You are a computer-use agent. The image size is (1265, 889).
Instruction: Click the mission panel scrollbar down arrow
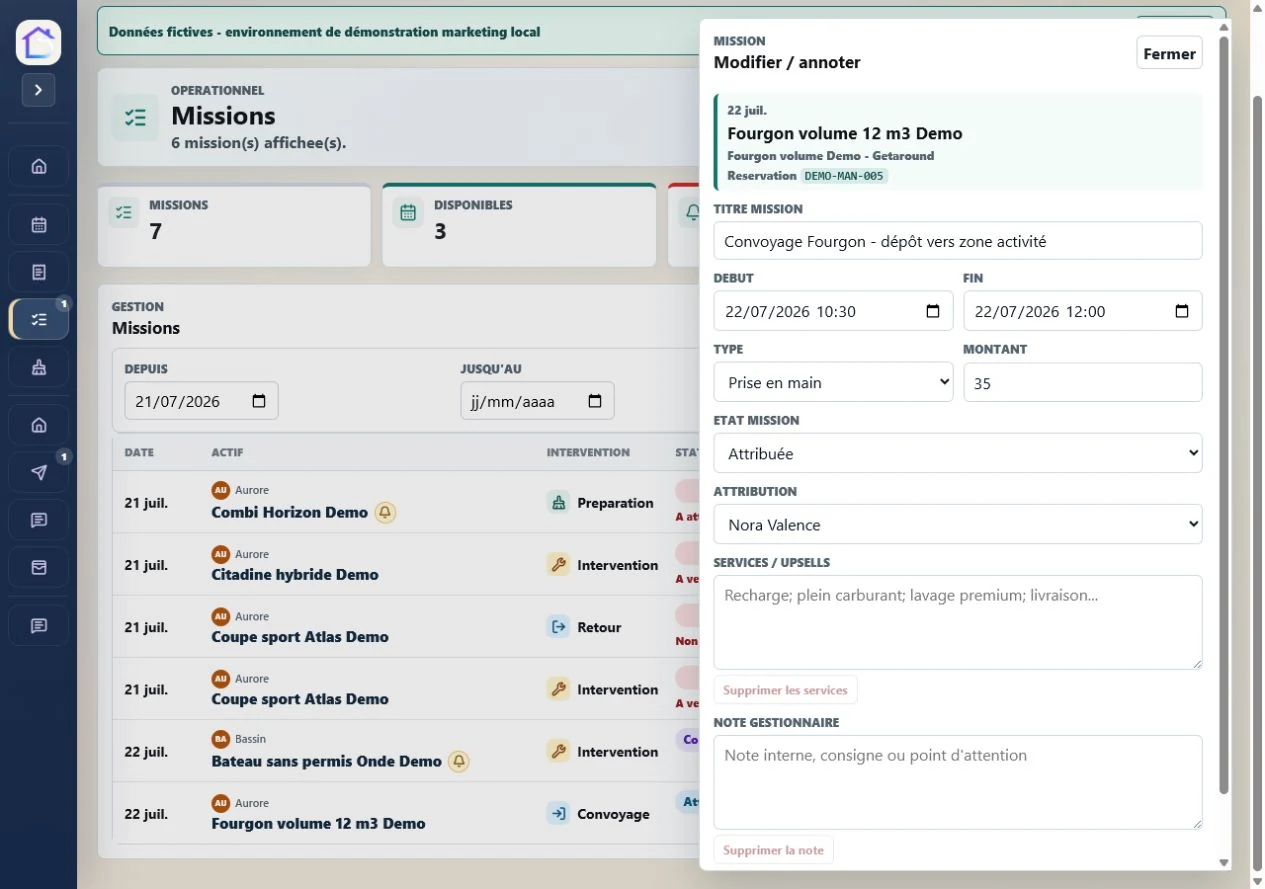[1224, 863]
